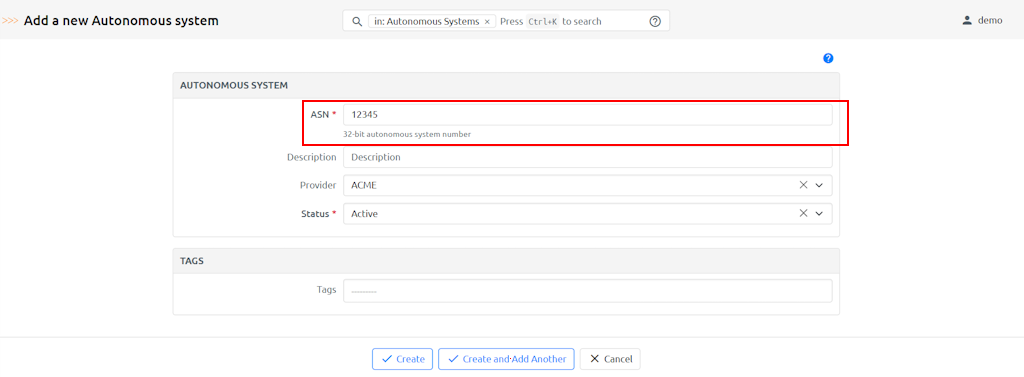Remove the 'in: Autonomous Systems' search filter
This screenshot has width=1024, height=377.
[487, 22]
